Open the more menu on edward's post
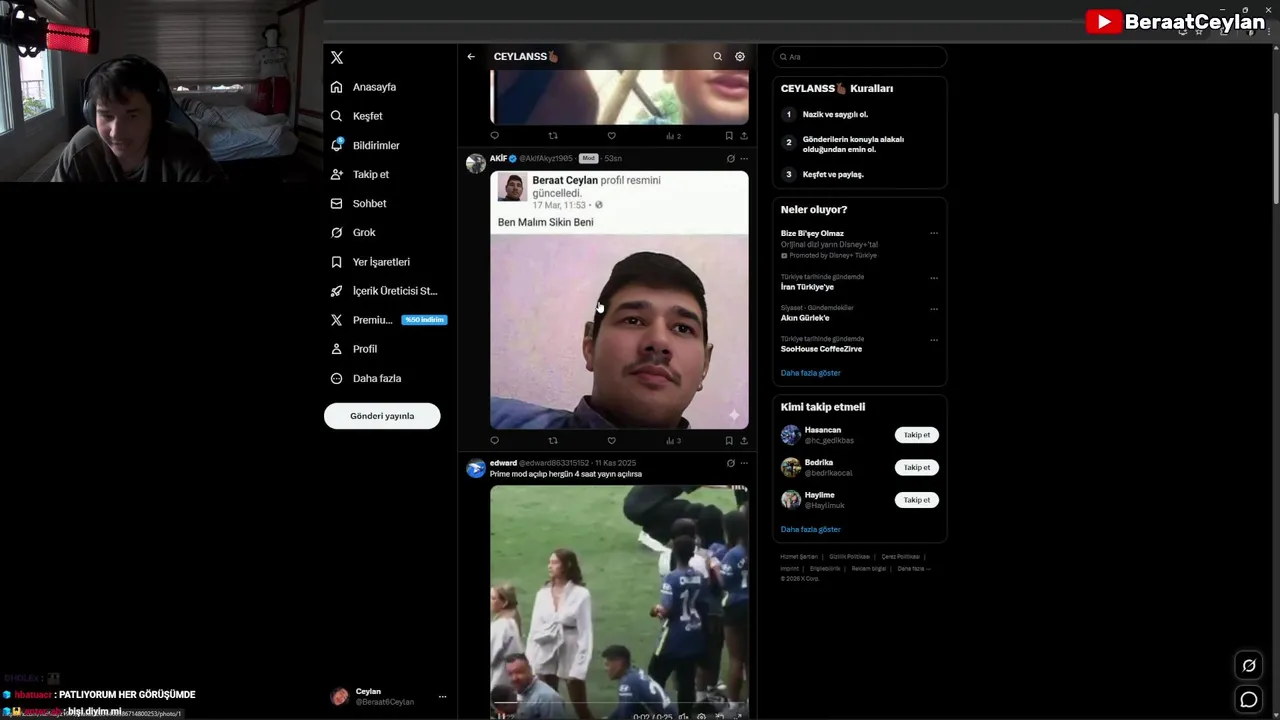This screenshot has height=720, width=1280. (743, 463)
